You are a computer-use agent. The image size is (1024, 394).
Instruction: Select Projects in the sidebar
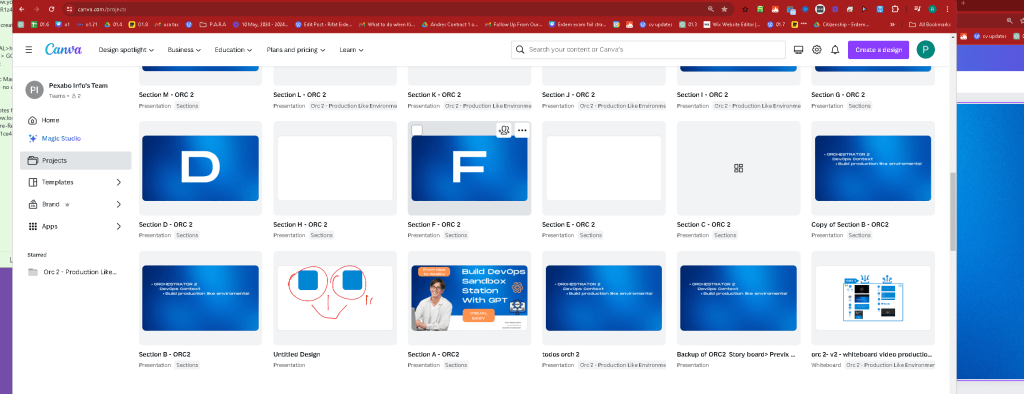[75, 160]
